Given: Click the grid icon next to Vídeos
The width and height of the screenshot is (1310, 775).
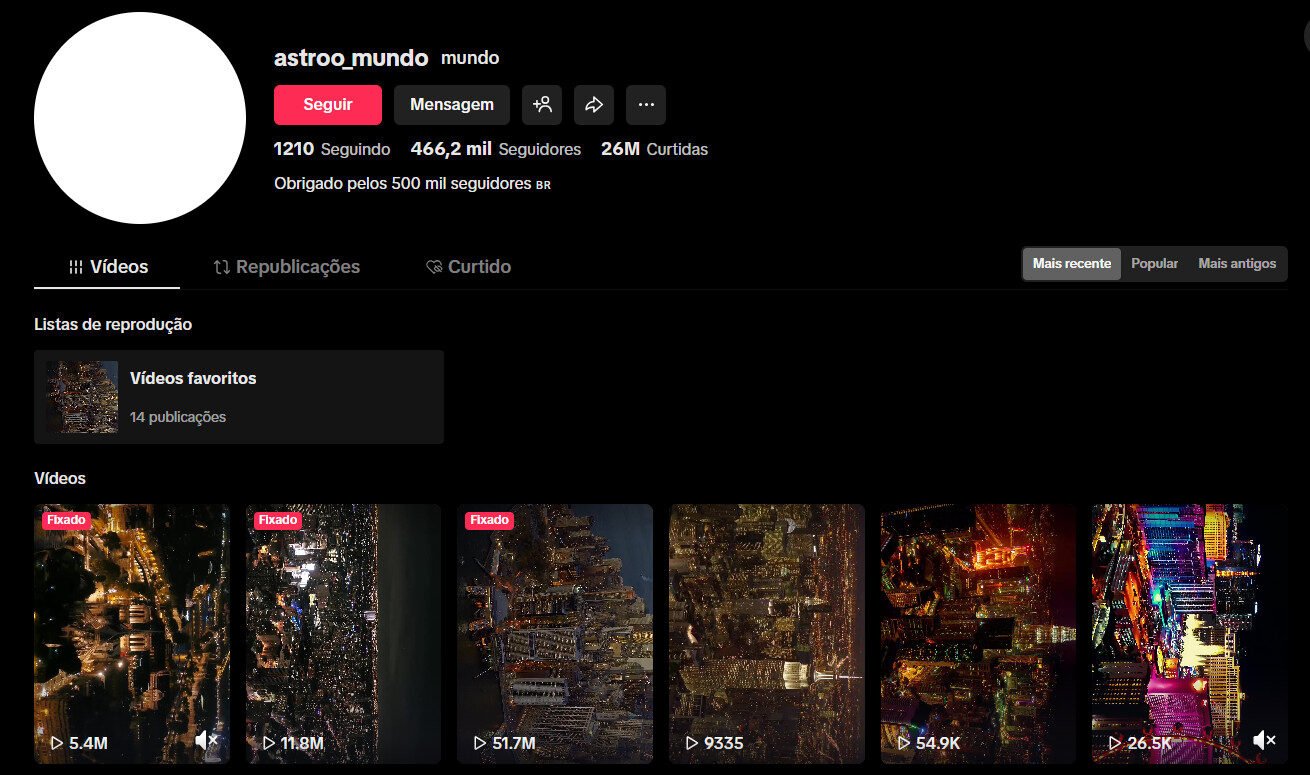Looking at the screenshot, I should pos(77,266).
